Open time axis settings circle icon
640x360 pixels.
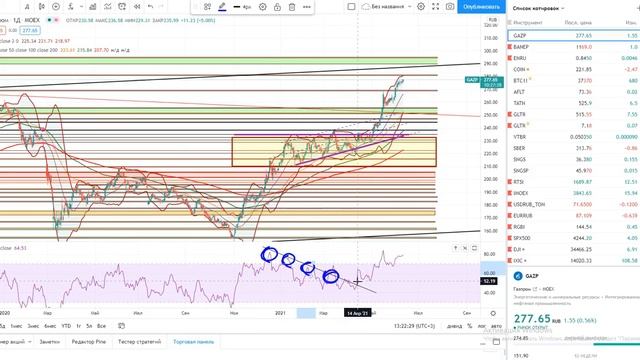point(493,313)
